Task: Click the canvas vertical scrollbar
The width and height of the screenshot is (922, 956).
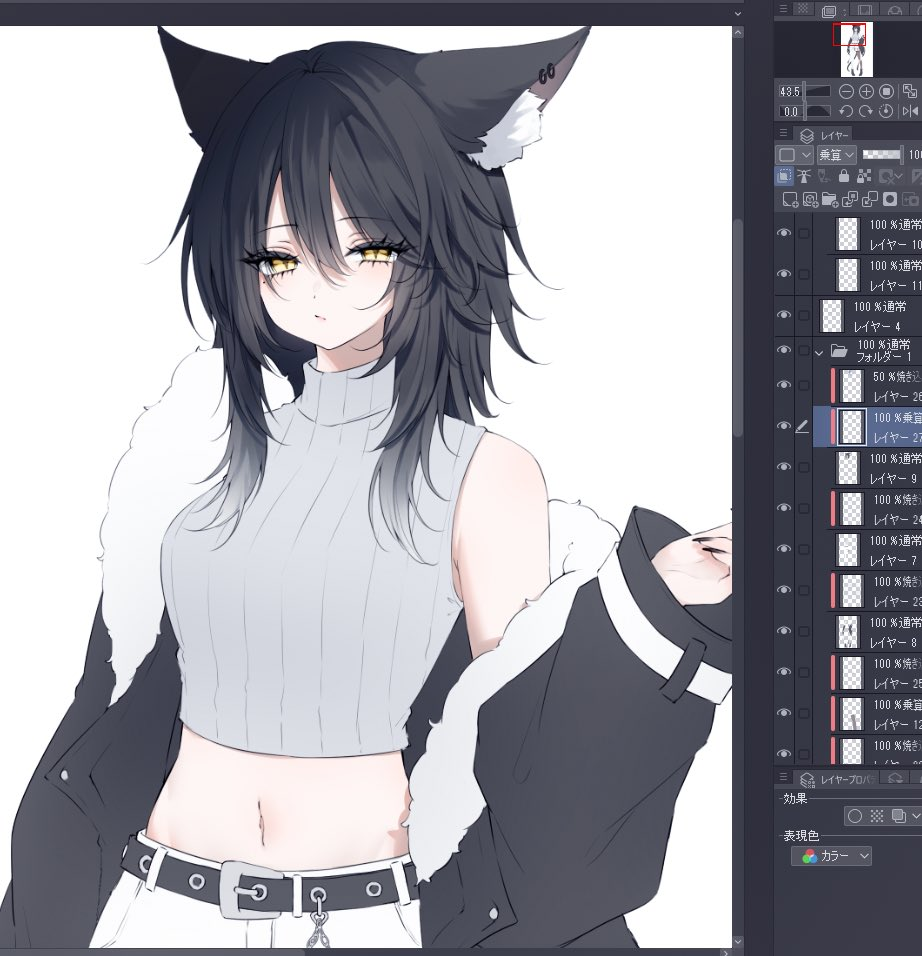Action: click(738, 329)
